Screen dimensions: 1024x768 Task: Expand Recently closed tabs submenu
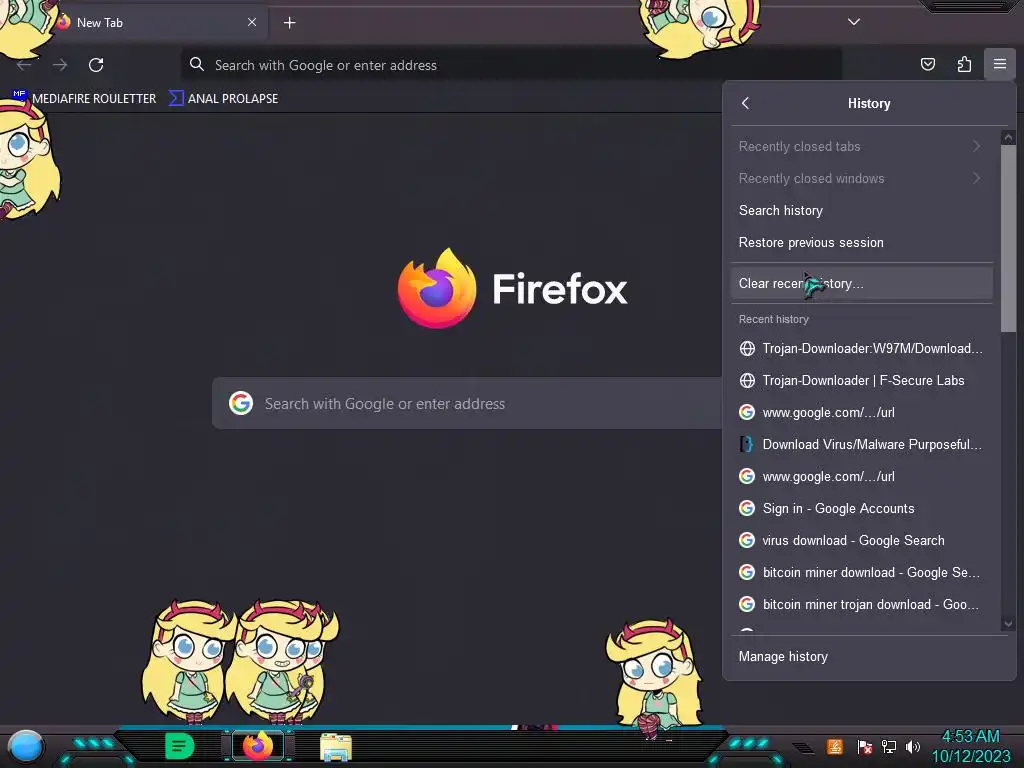861,146
